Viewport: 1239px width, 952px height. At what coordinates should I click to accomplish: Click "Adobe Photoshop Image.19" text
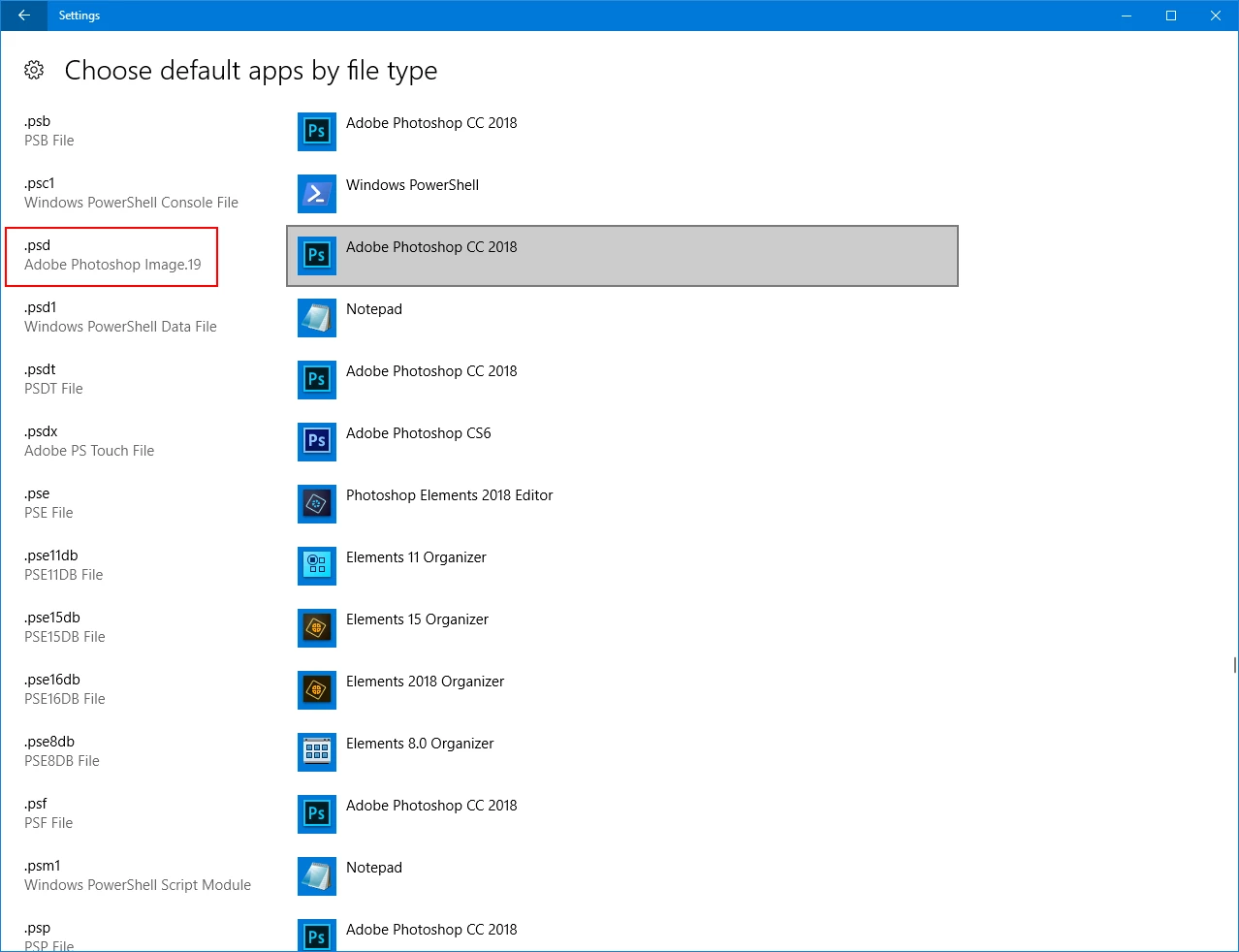point(112,265)
